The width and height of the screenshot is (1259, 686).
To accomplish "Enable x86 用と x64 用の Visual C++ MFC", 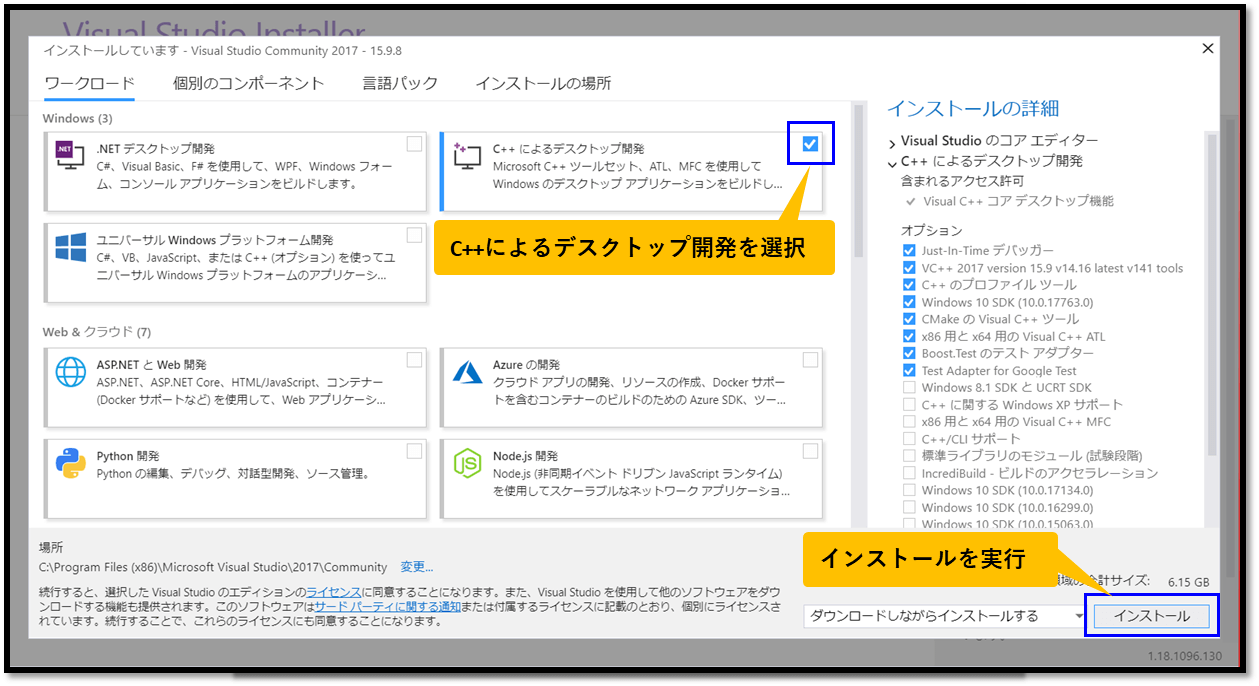I will (x=909, y=422).
